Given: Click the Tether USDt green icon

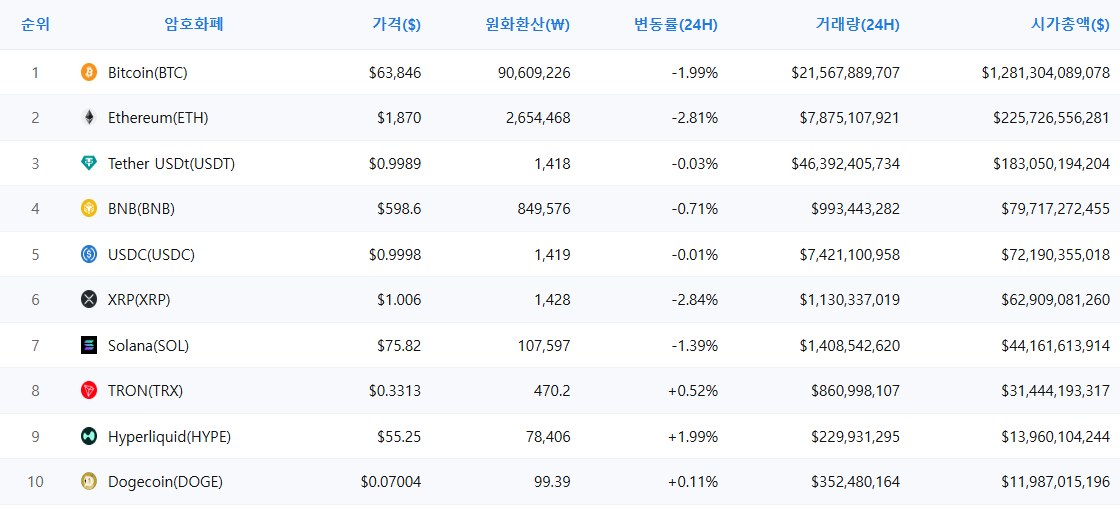Looking at the screenshot, I should click(89, 163).
